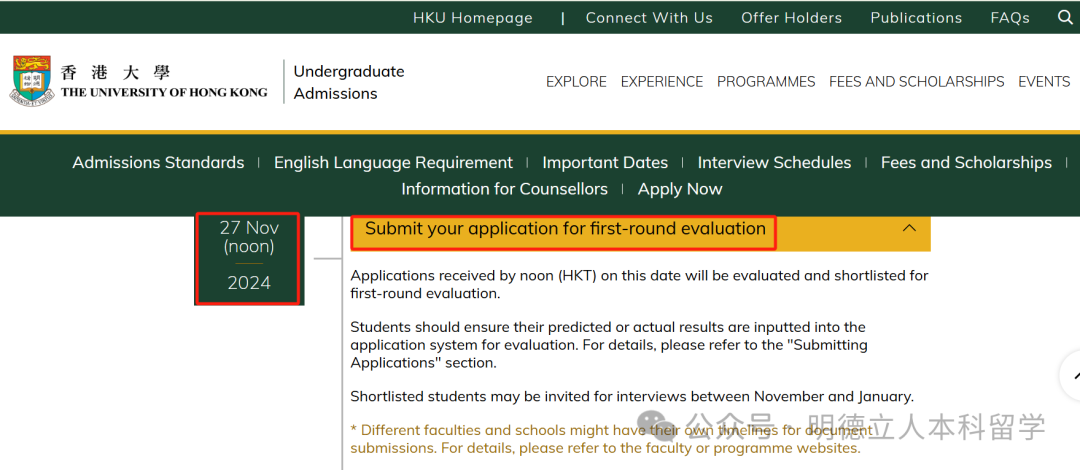Viewport: 1080px width, 470px height.
Task: Open English Language Requirement page
Action: click(x=393, y=163)
